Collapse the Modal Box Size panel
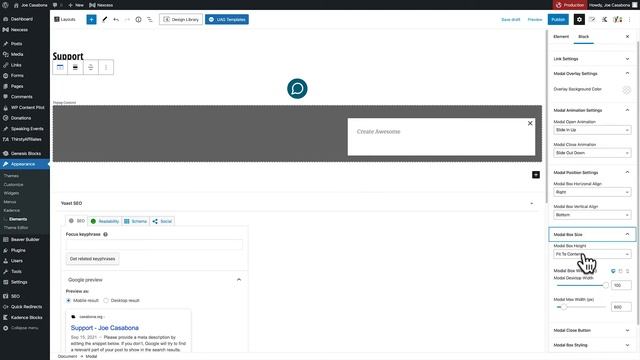 (592, 234)
